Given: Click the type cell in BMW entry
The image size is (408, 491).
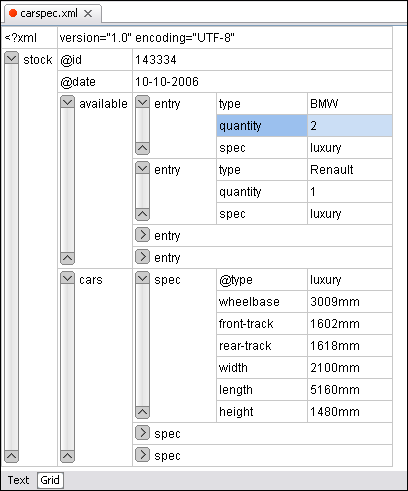Looking at the screenshot, I should point(262,104).
